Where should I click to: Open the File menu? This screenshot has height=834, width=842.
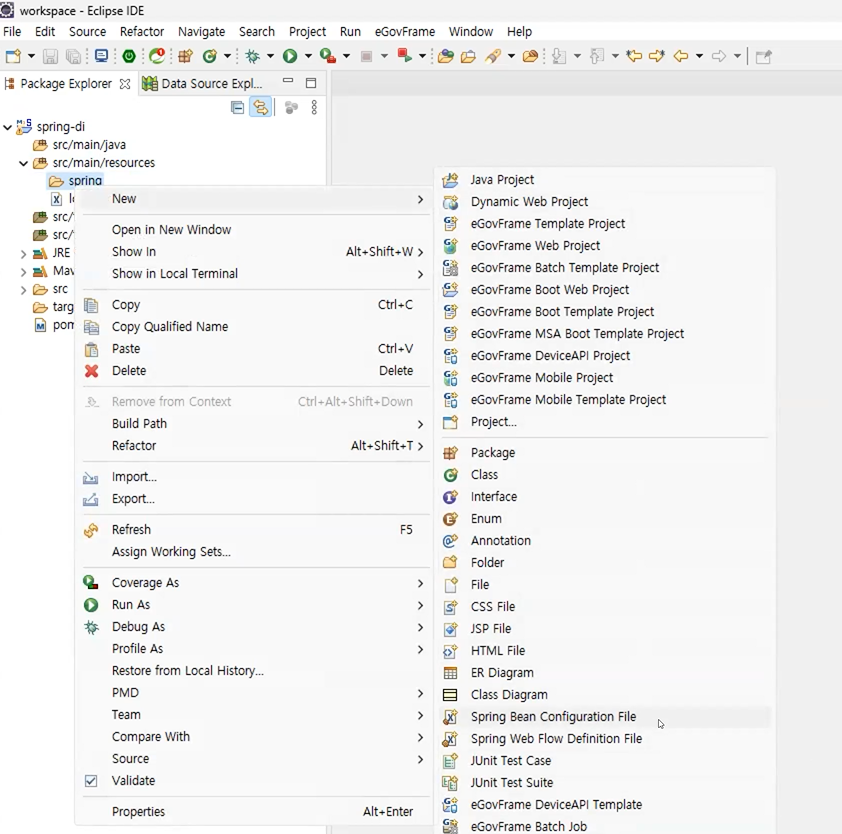click(12, 32)
